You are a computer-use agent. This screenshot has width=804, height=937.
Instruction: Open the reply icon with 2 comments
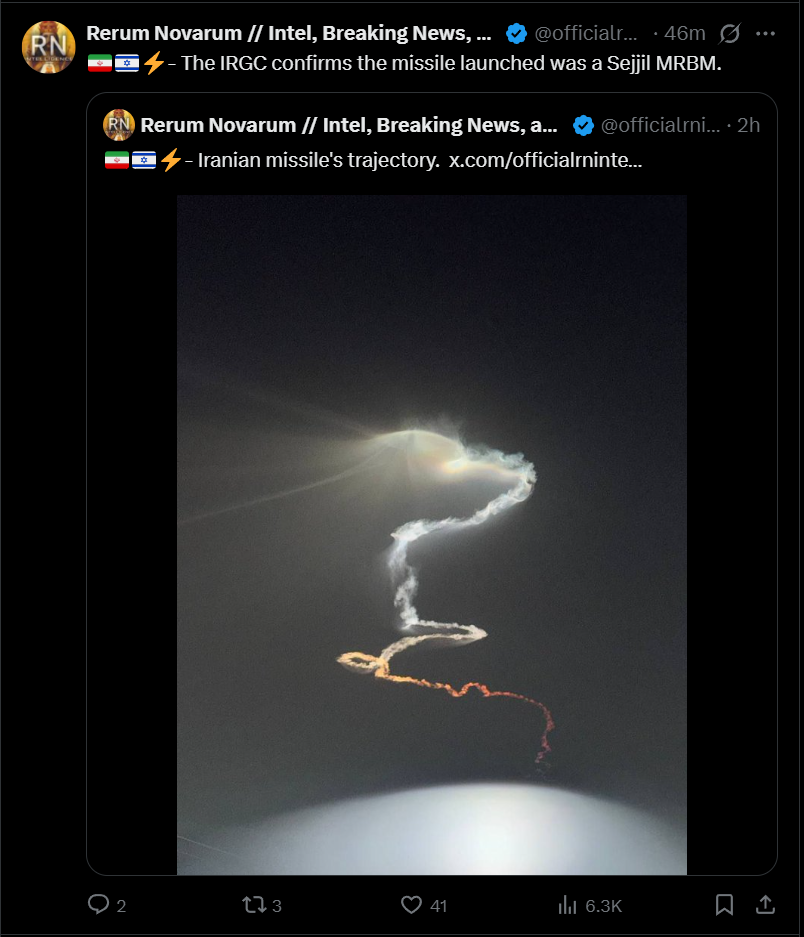pyautogui.click(x=99, y=904)
